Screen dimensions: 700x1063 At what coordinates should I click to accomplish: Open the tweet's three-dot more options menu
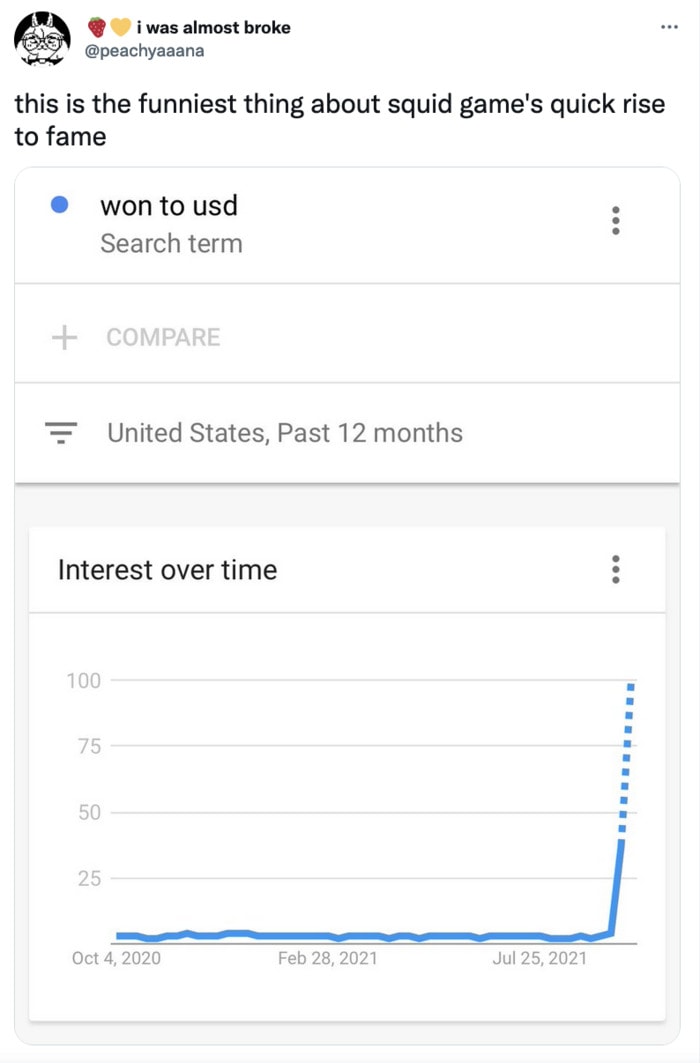click(x=669, y=27)
